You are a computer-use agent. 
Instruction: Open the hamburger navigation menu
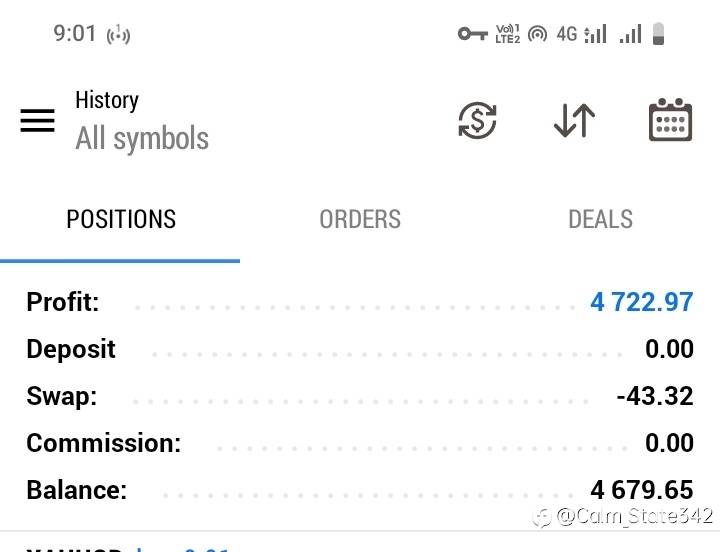[38, 121]
